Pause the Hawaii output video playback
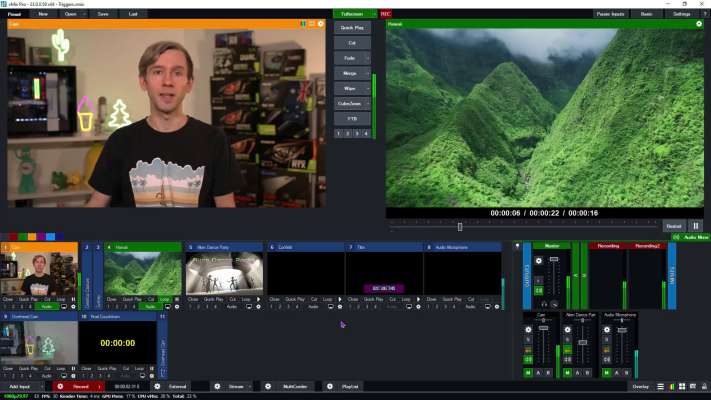Viewport: 711px width, 400px height. pyautogui.click(x=696, y=226)
